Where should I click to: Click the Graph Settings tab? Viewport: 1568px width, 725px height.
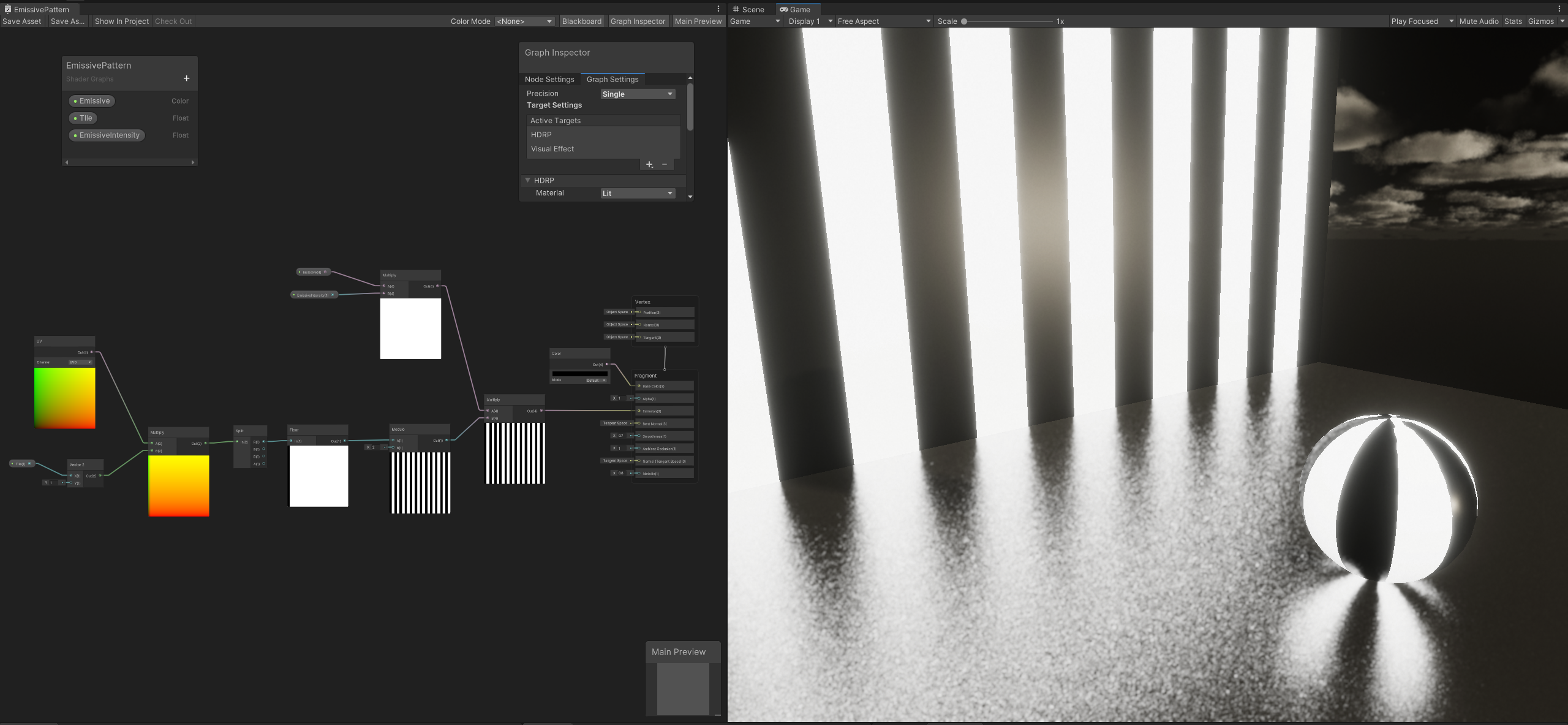click(x=612, y=79)
